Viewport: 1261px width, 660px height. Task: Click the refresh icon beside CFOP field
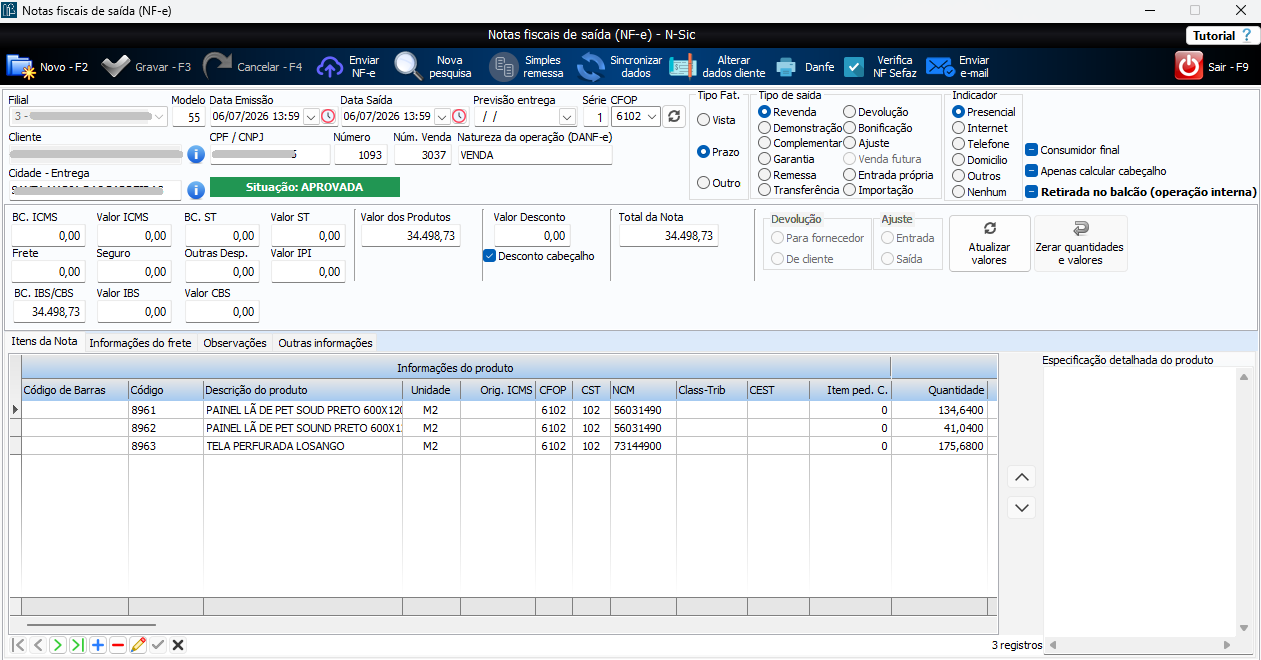674,116
